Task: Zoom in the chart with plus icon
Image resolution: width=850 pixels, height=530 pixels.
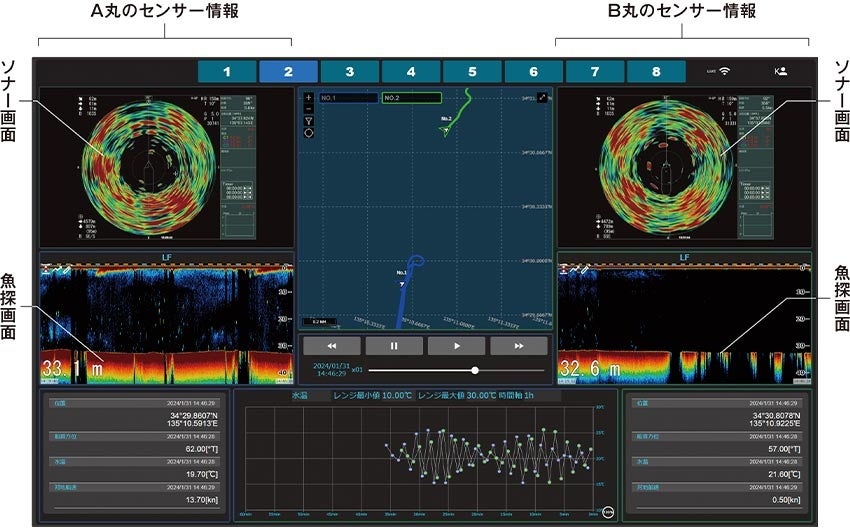Action: click(309, 98)
